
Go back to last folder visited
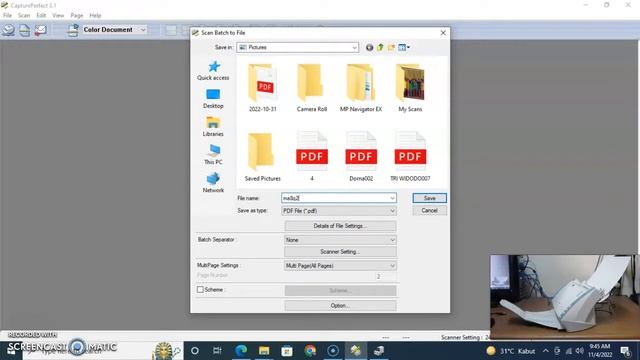pos(369,47)
